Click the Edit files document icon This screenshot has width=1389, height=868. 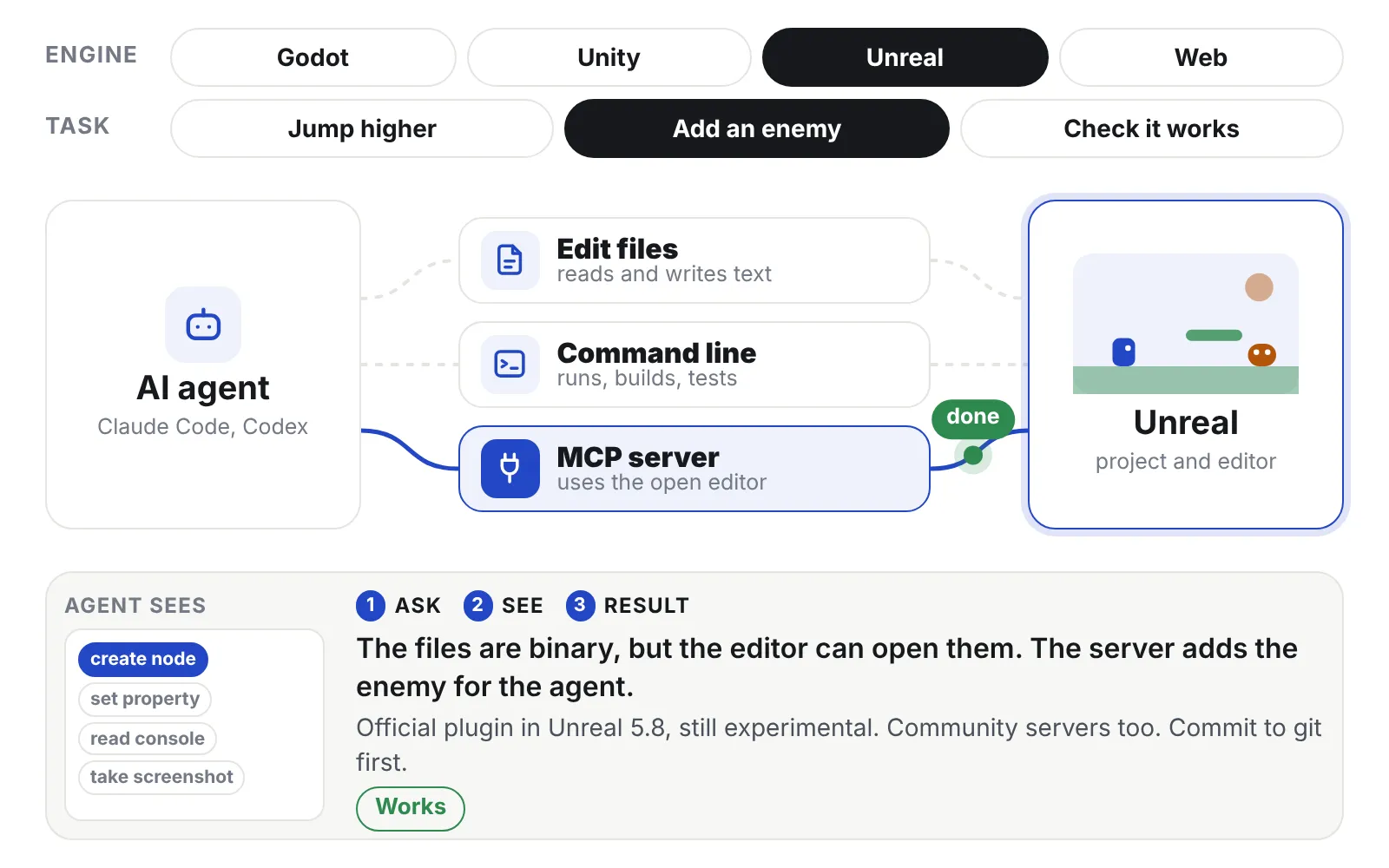(x=510, y=260)
